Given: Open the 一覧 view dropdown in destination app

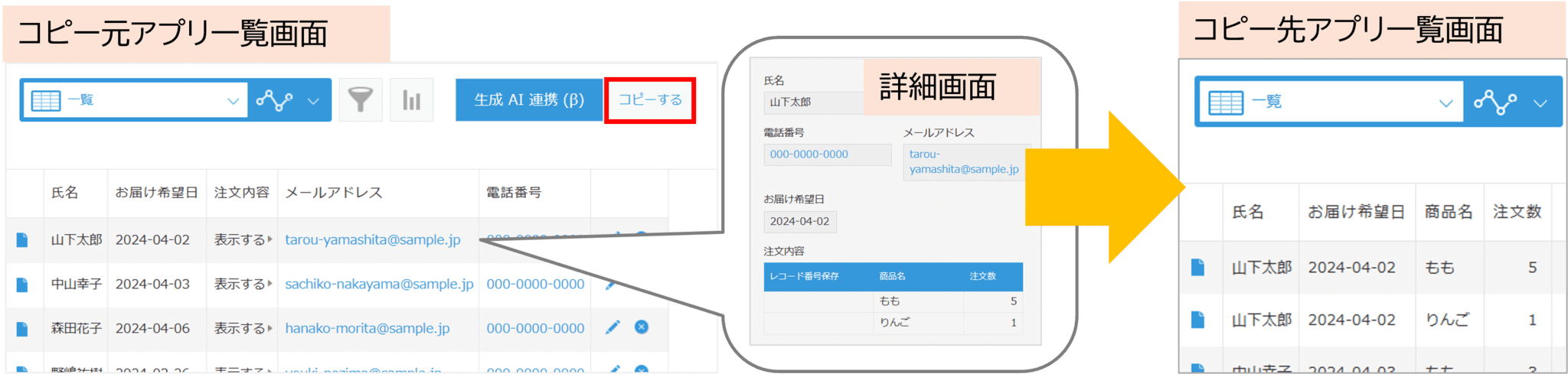Looking at the screenshot, I should pyautogui.click(x=1329, y=102).
